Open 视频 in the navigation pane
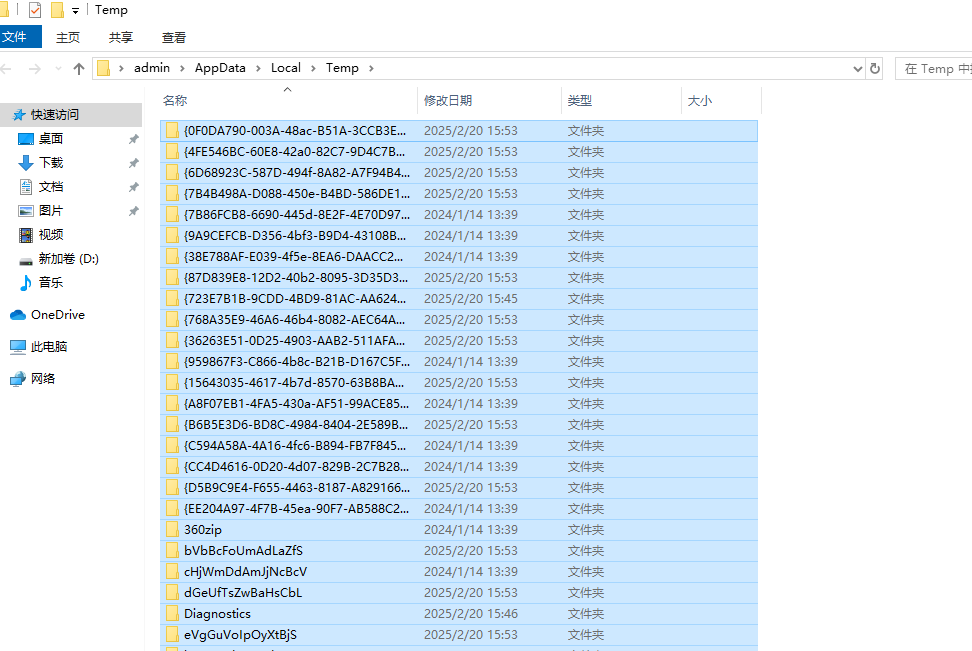972x651 pixels. tap(51, 235)
